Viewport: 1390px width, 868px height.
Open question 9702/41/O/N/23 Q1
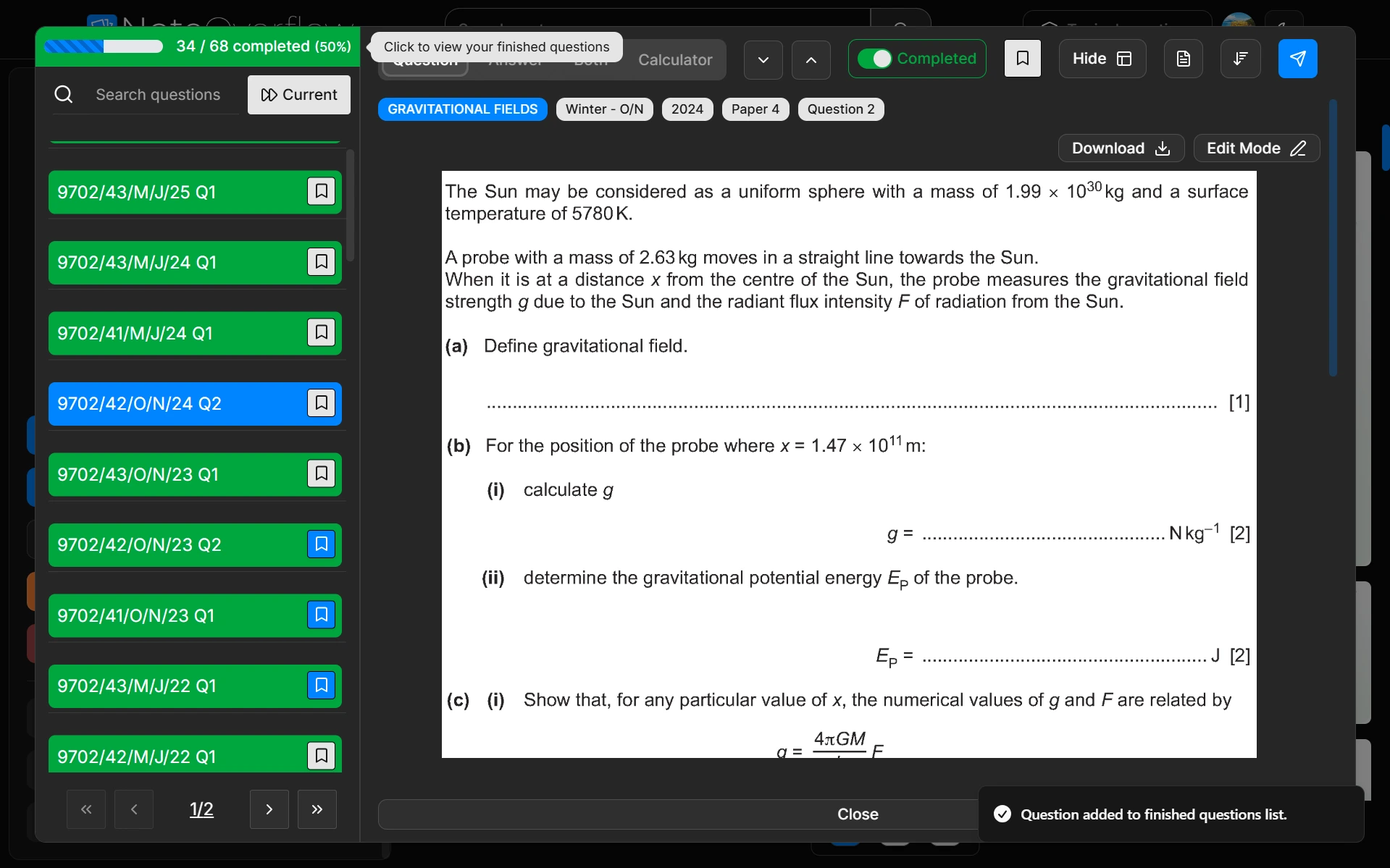pos(195,615)
